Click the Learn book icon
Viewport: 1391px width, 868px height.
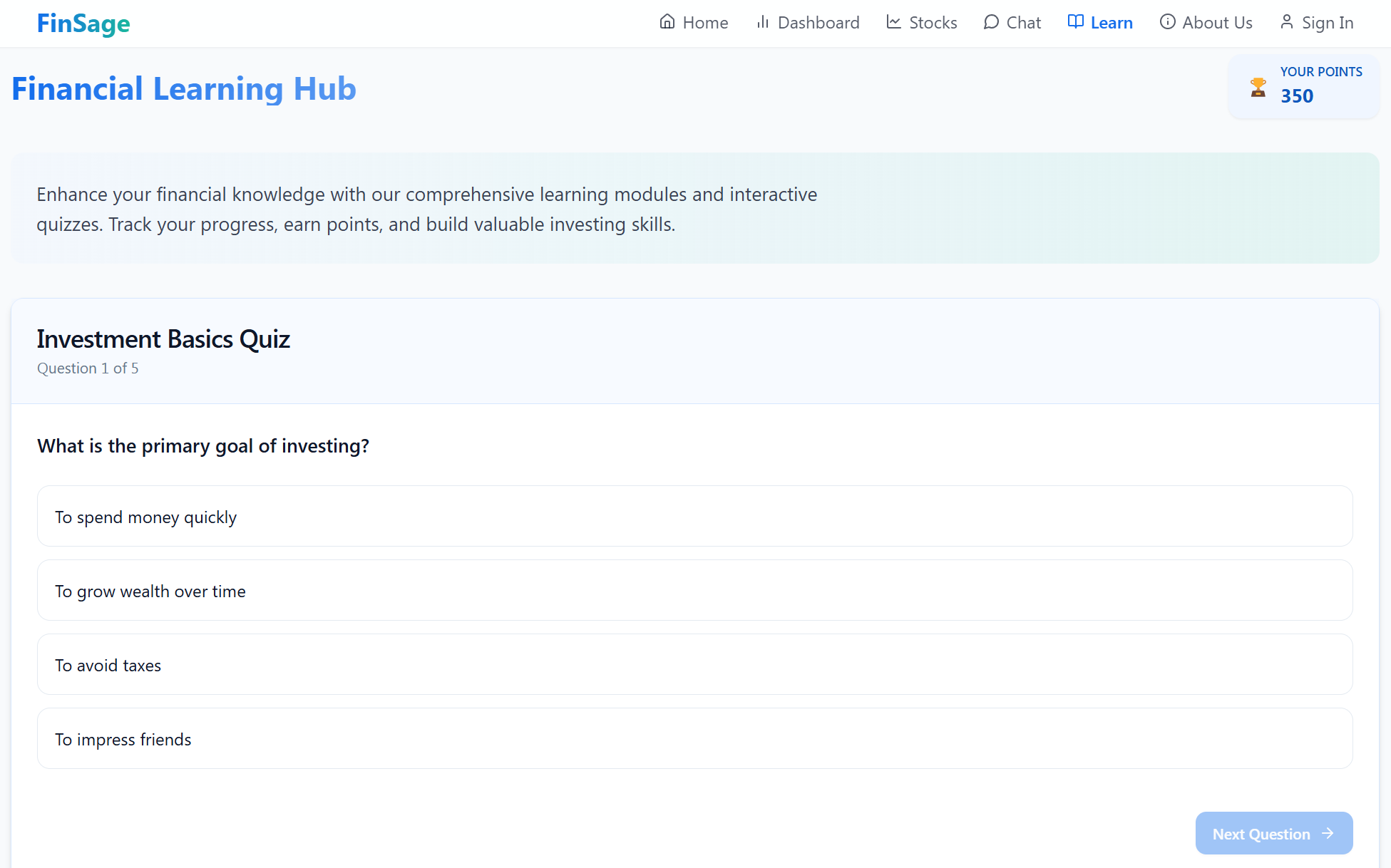coord(1075,22)
